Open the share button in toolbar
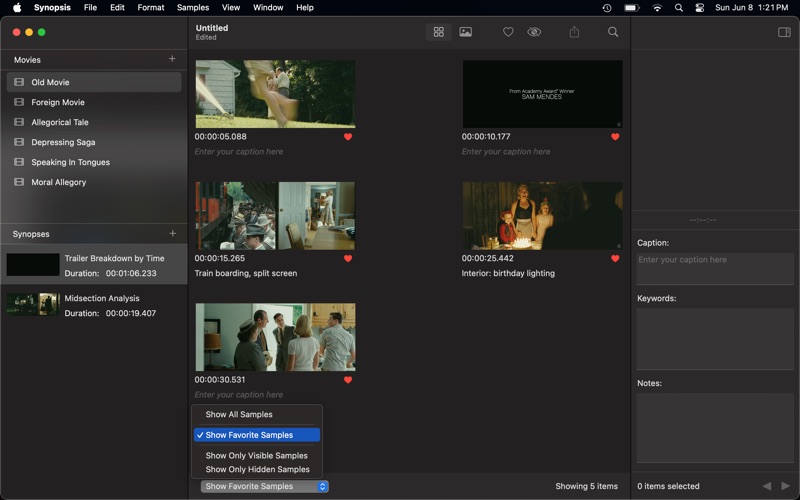800x500 pixels. point(574,32)
